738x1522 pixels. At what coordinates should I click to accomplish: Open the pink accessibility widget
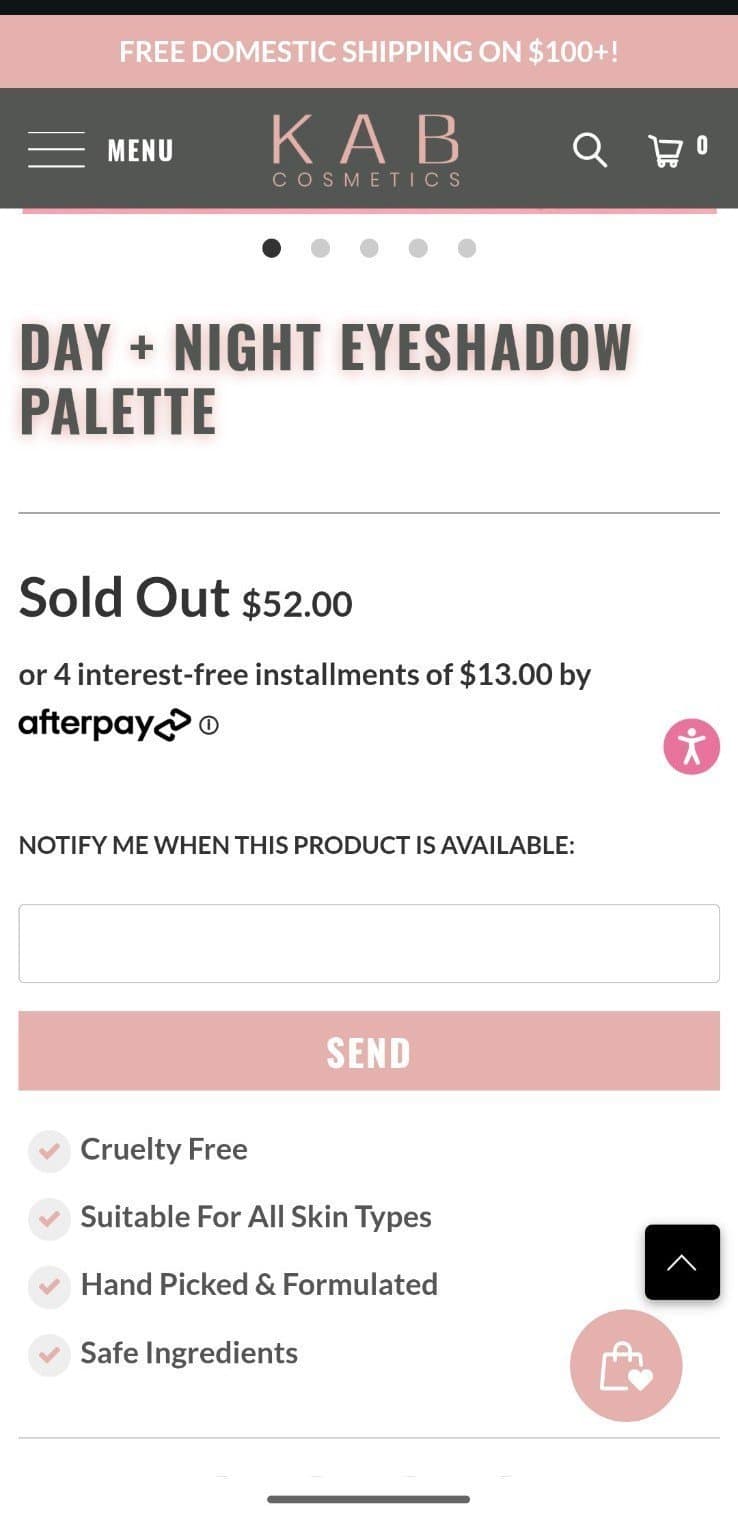coord(692,746)
